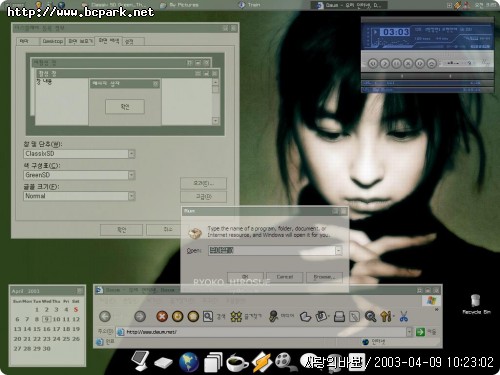Screen dimensions: 500x375
Task: Click Next track in the media player
Action: coord(420,63)
